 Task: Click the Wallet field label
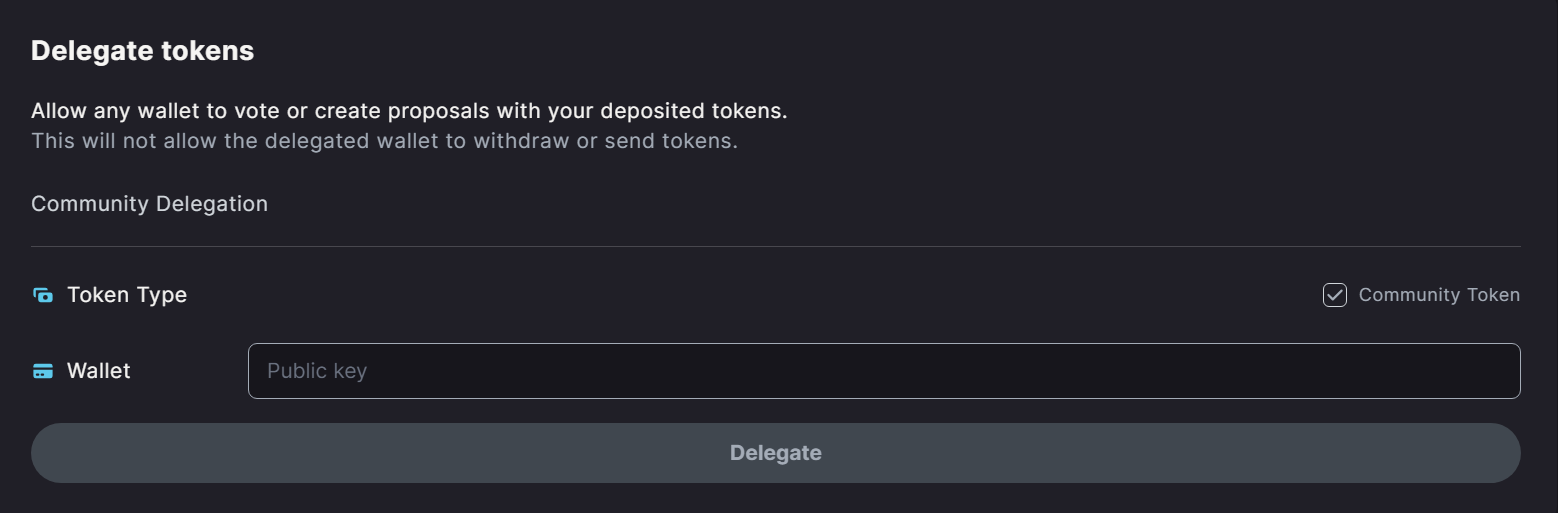[x=99, y=371]
